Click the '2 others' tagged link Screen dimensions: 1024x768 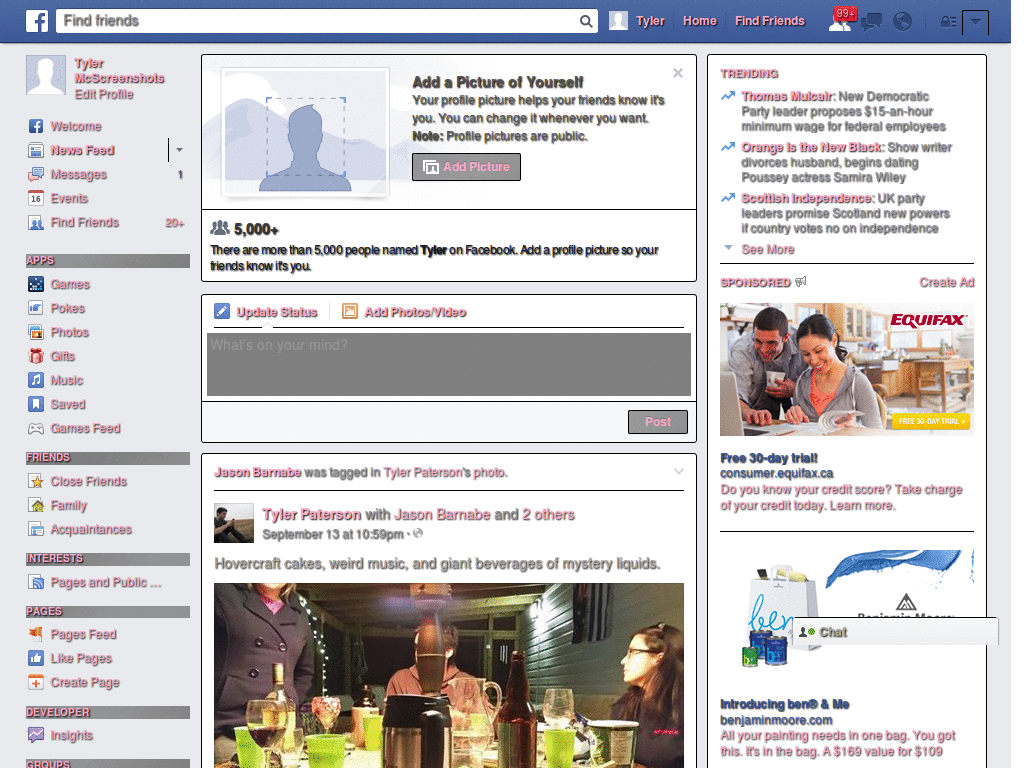[x=549, y=515]
